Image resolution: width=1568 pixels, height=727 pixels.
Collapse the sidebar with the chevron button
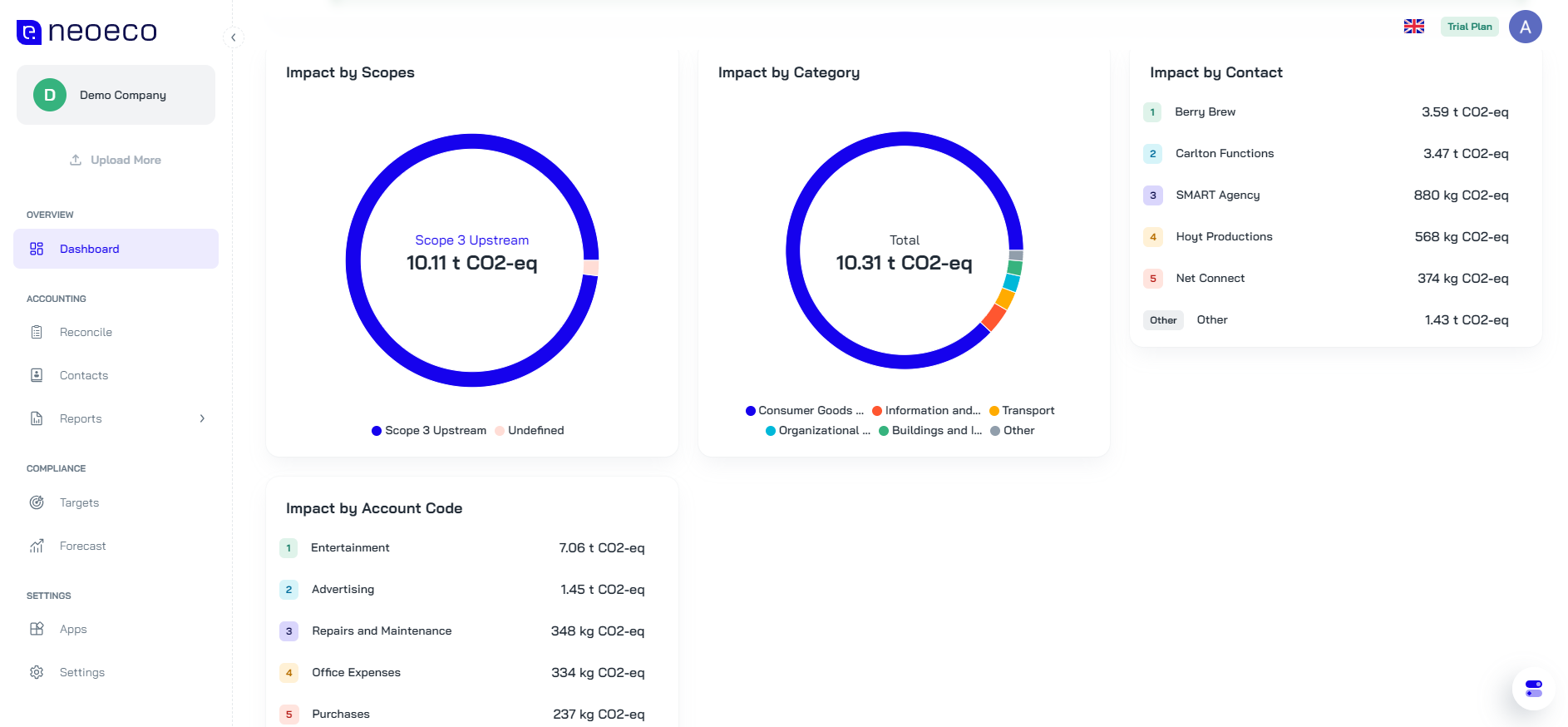coord(234,37)
